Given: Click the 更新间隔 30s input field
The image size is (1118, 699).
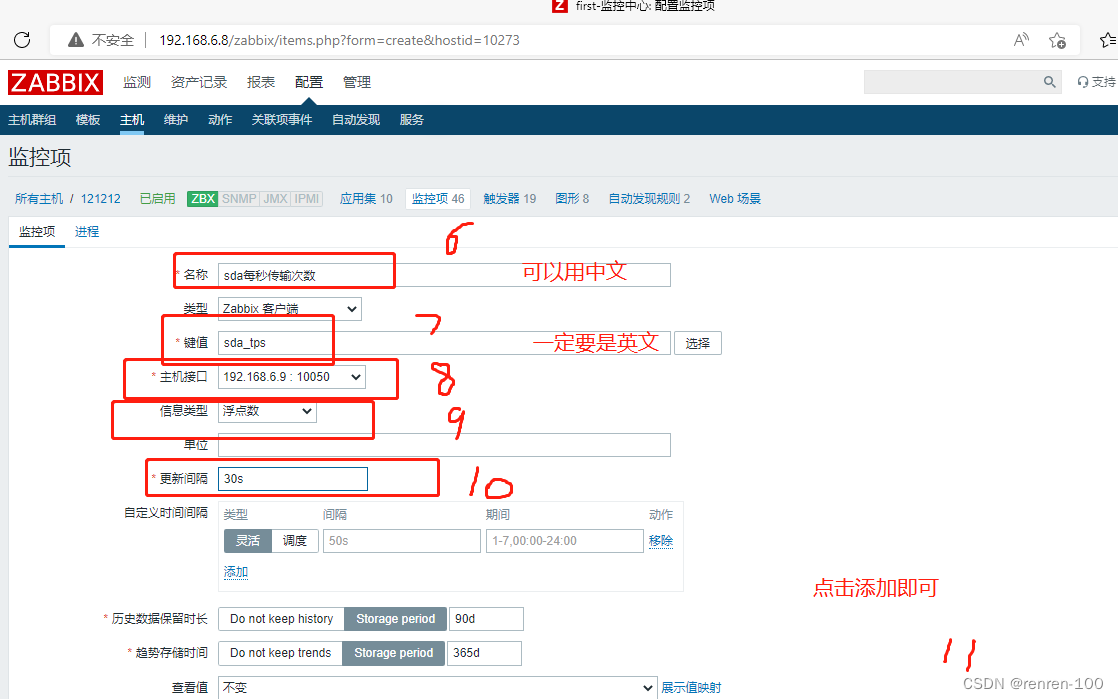Looking at the screenshot, I should pyautogui.click(x=292, y=479).
